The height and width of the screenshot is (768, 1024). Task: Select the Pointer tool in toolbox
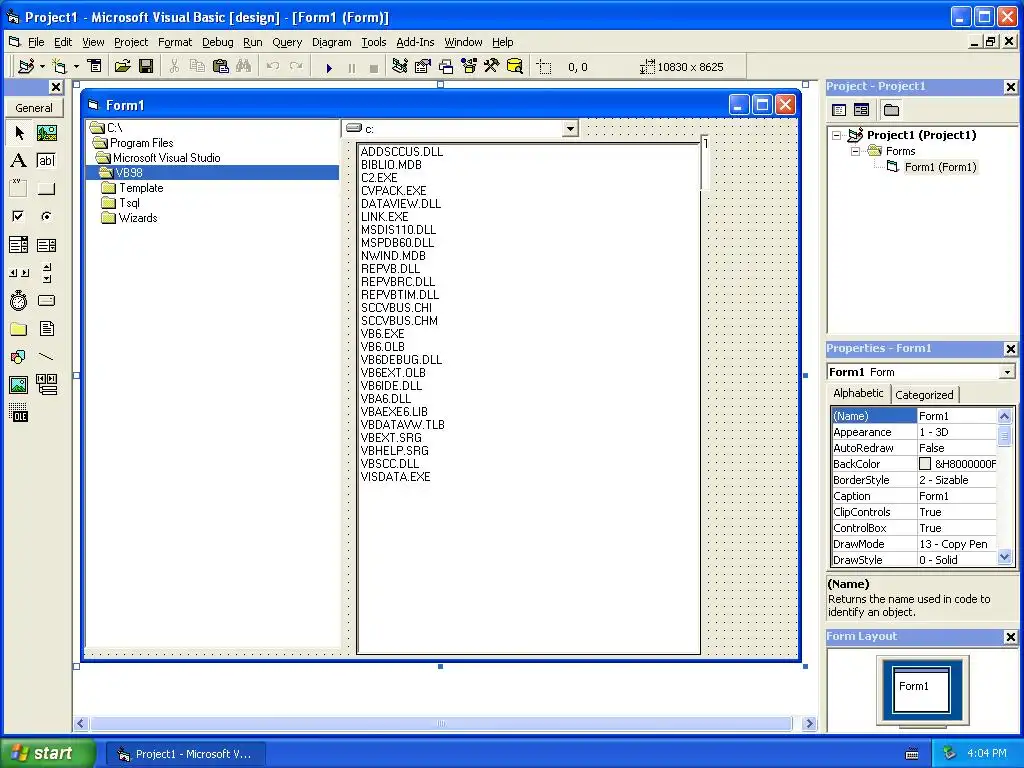click(19, 133)
